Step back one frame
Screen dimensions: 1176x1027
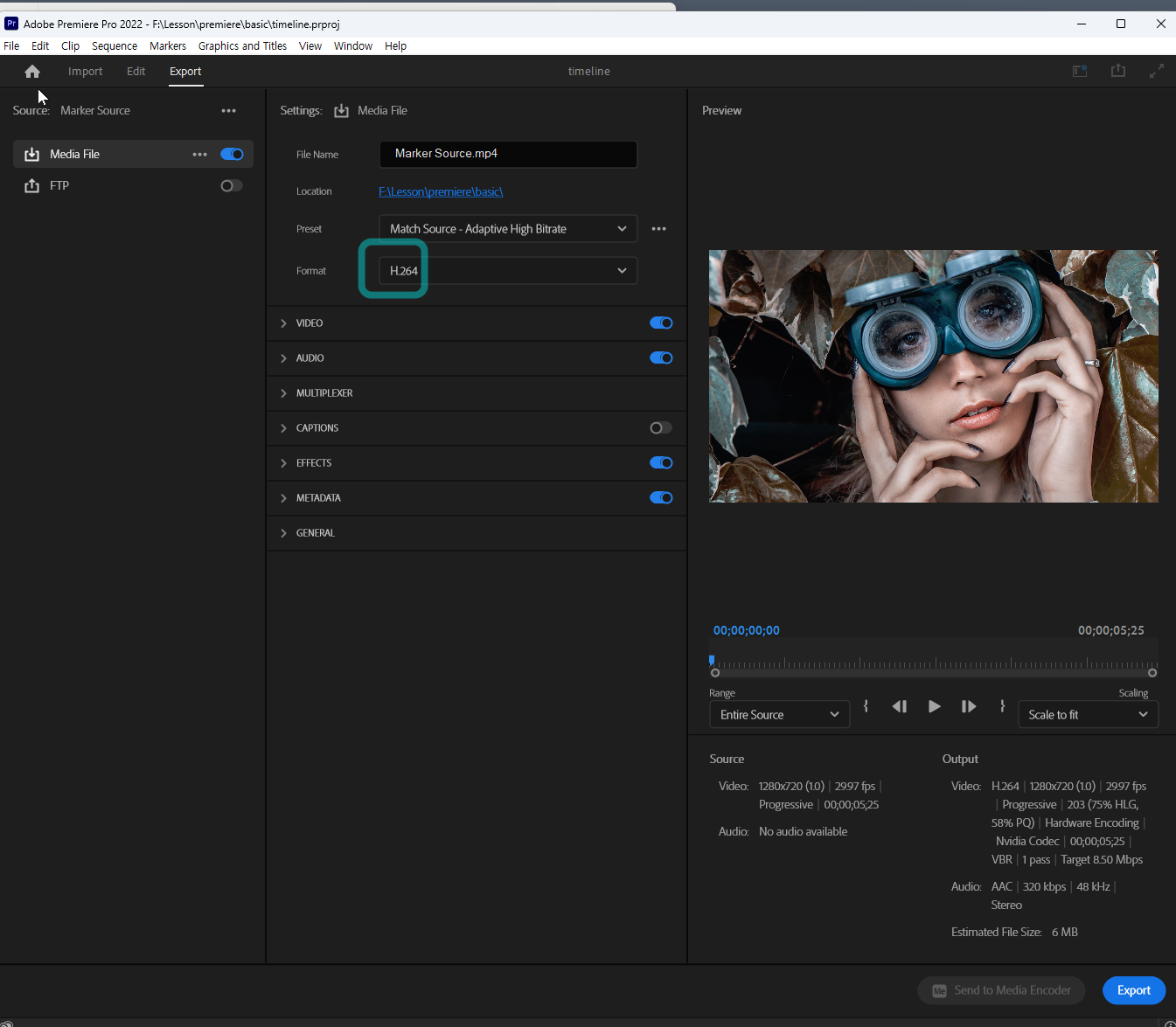coord(899,706)
